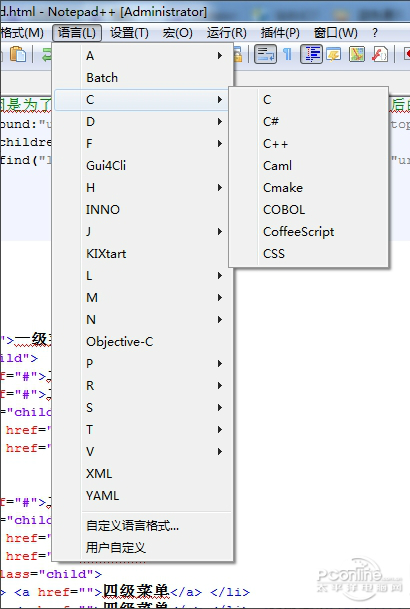
Task: Expand the V language submenu
Action: [x=143, y=451]
